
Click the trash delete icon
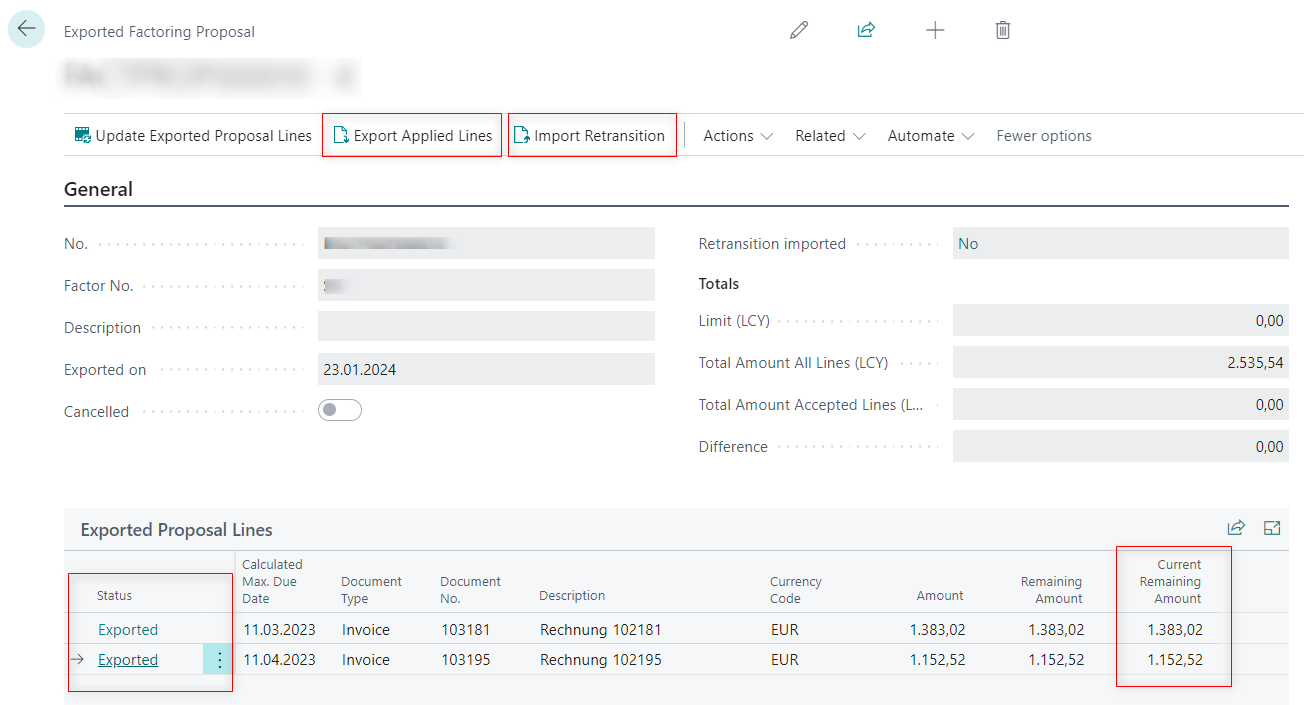coord(1003,31)
